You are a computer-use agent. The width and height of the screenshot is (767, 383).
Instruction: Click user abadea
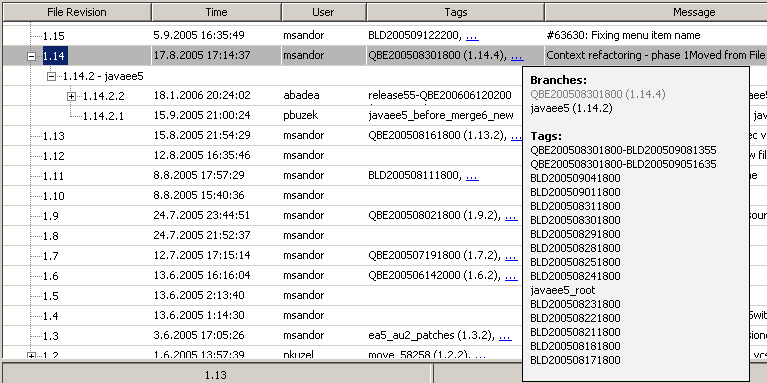click(301, 95)
